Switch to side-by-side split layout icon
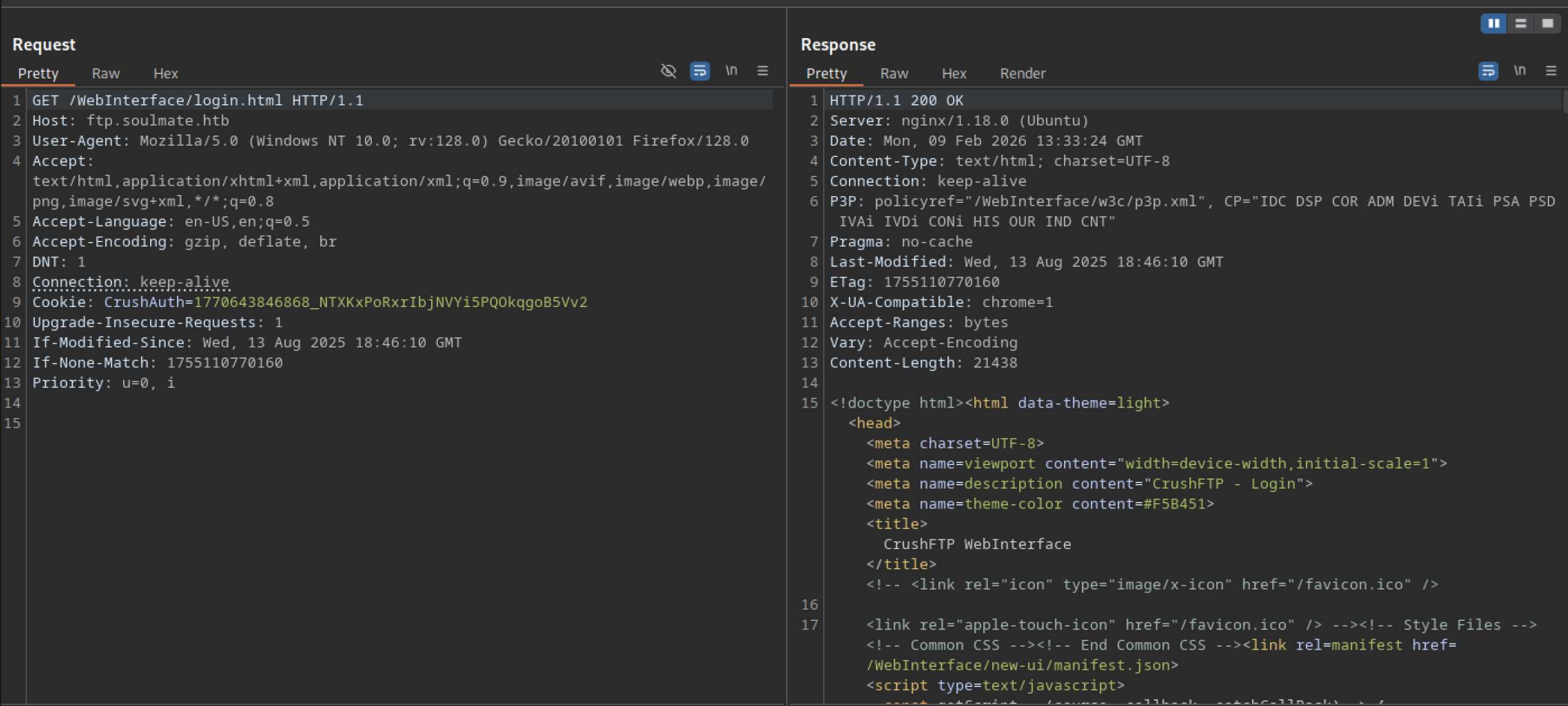The height and width of the screenshot is (706, 1568). click(x=1494, y=23)
